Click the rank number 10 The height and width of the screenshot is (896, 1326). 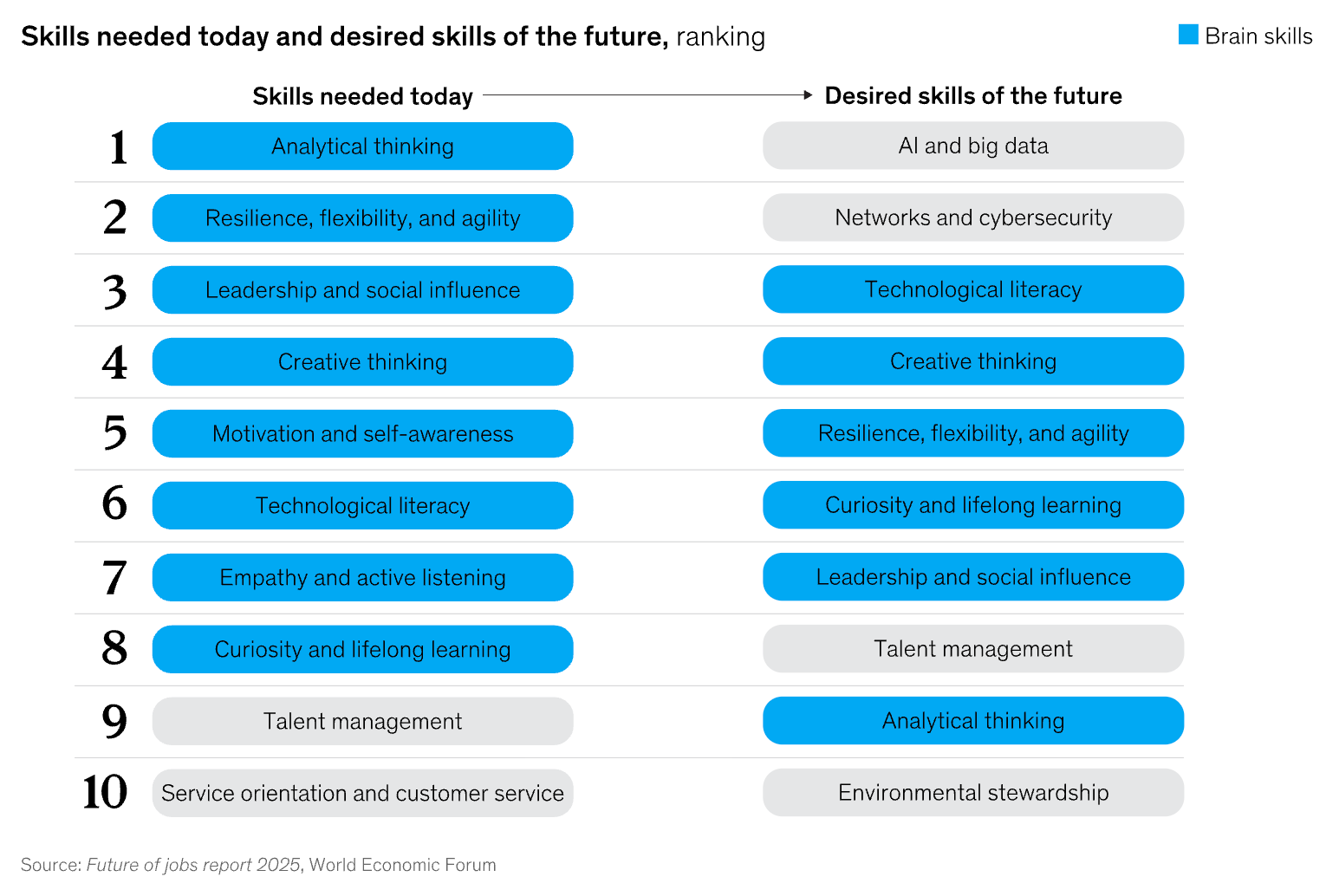[x=105, y=792]
